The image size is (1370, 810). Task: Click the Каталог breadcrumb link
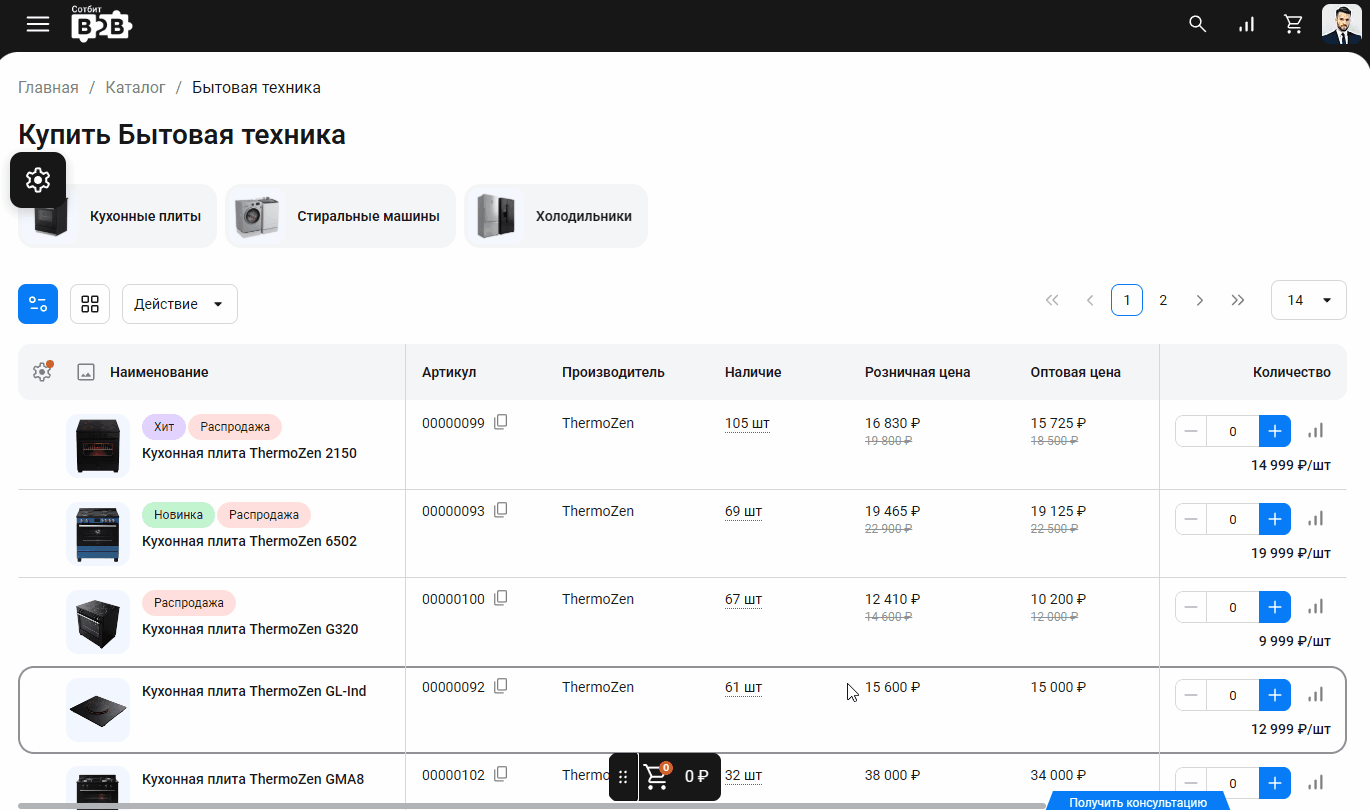coord(135,88)
